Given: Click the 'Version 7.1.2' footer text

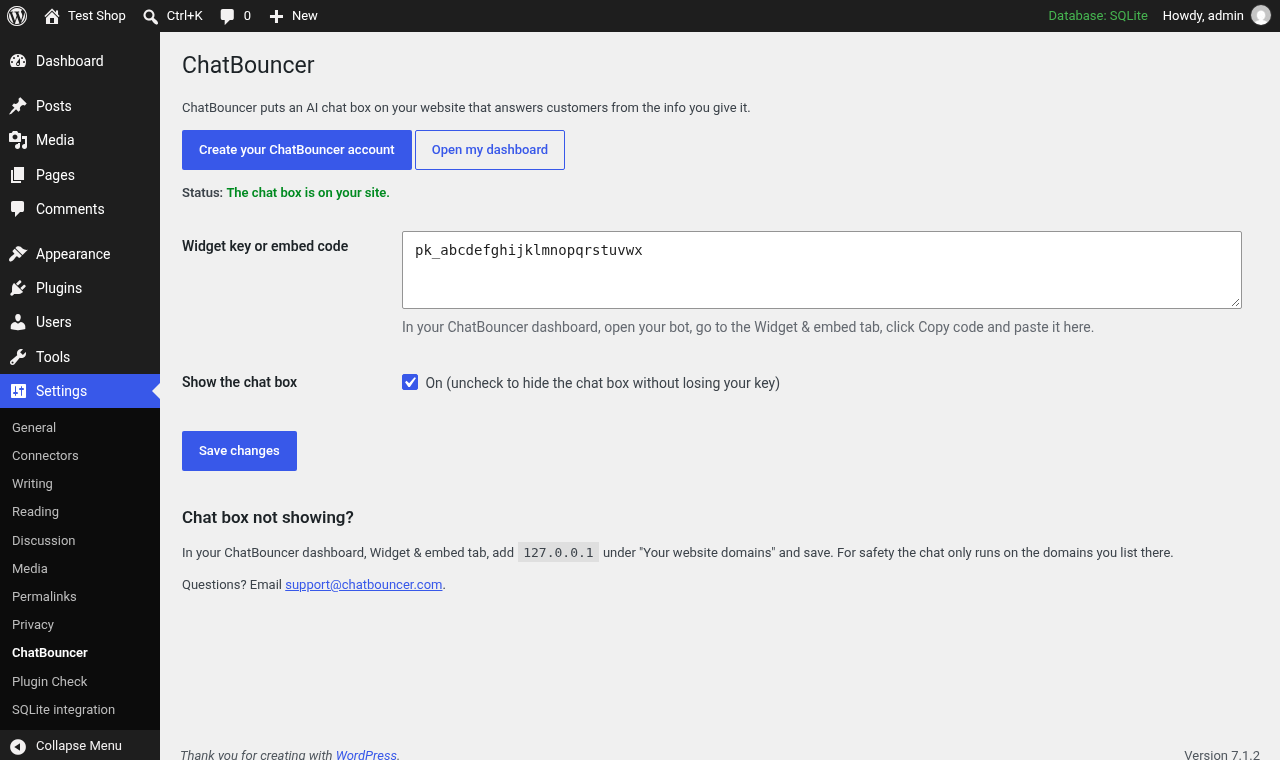Looking at the screenshot, I should (1222, 755).
